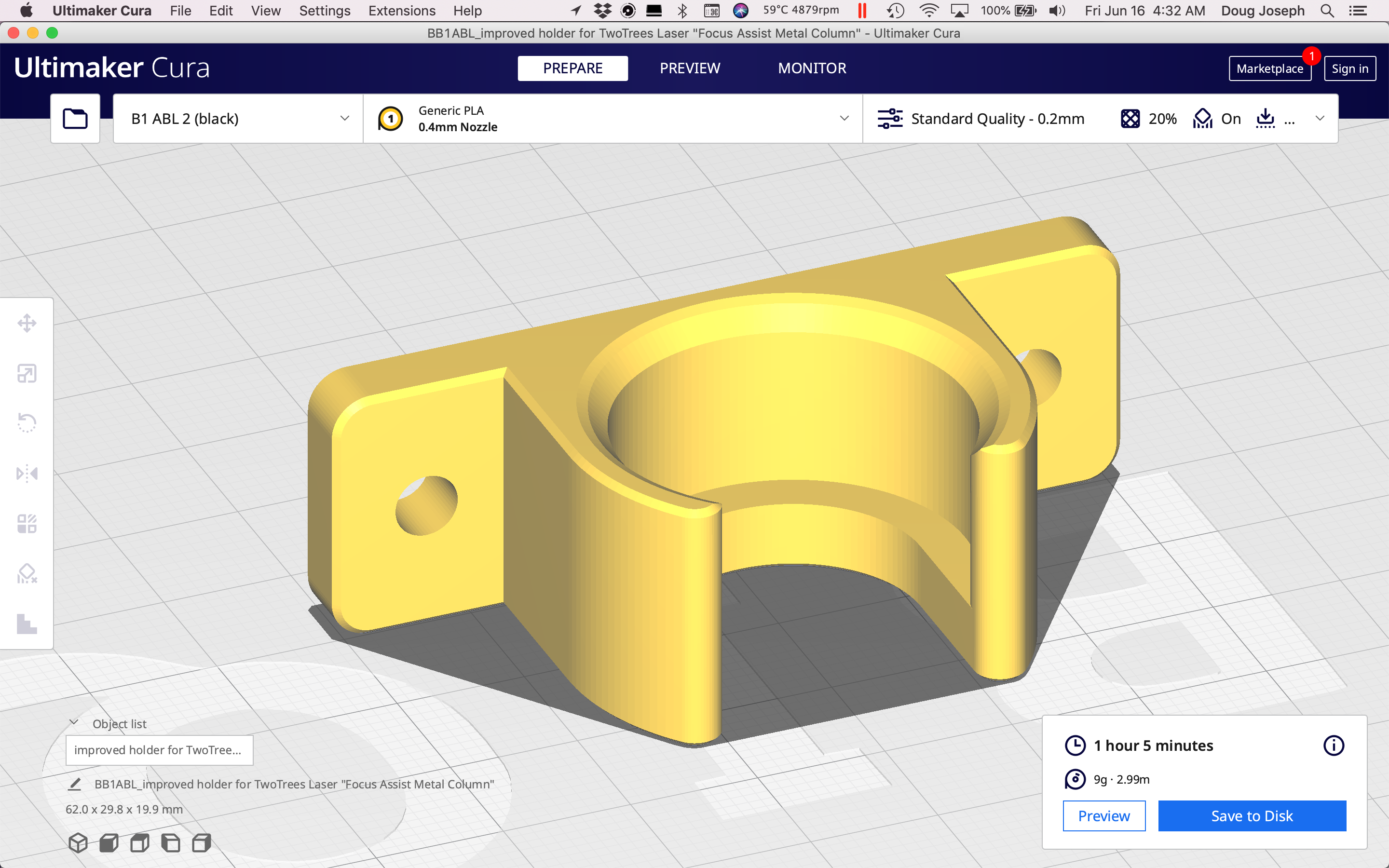The image size is (1389, 868).
Task: Select the top view camera icon
Action: coord(140,843)
